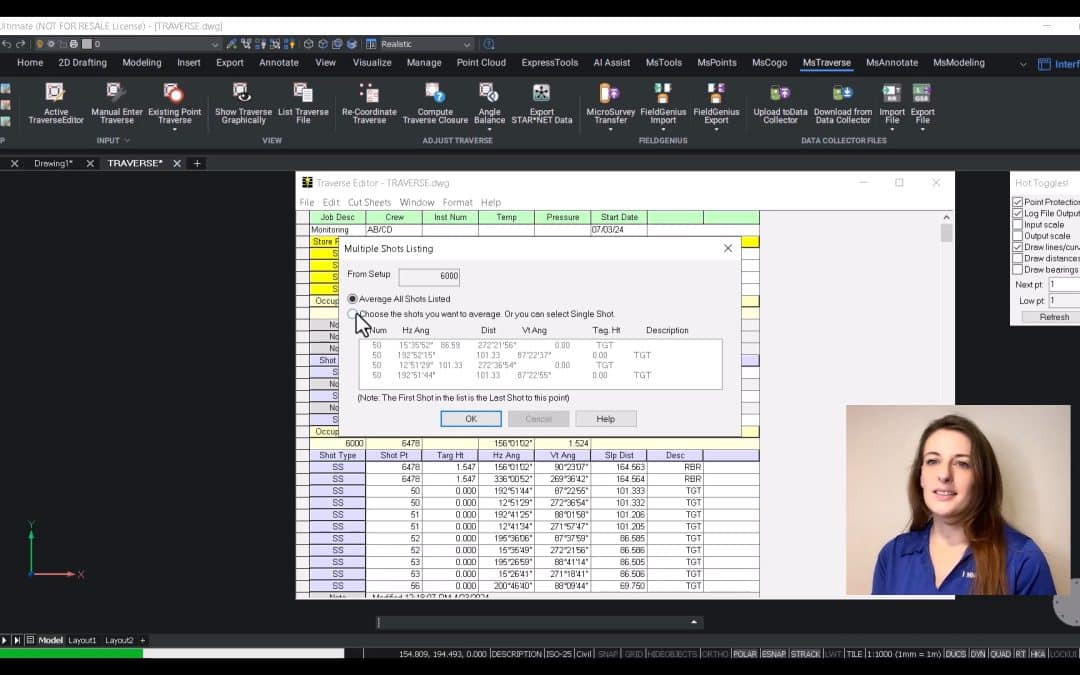Click the Refresh button in Hot Toggles
The height and width of the screenshot is (675, 1080).
point(1053,317)
